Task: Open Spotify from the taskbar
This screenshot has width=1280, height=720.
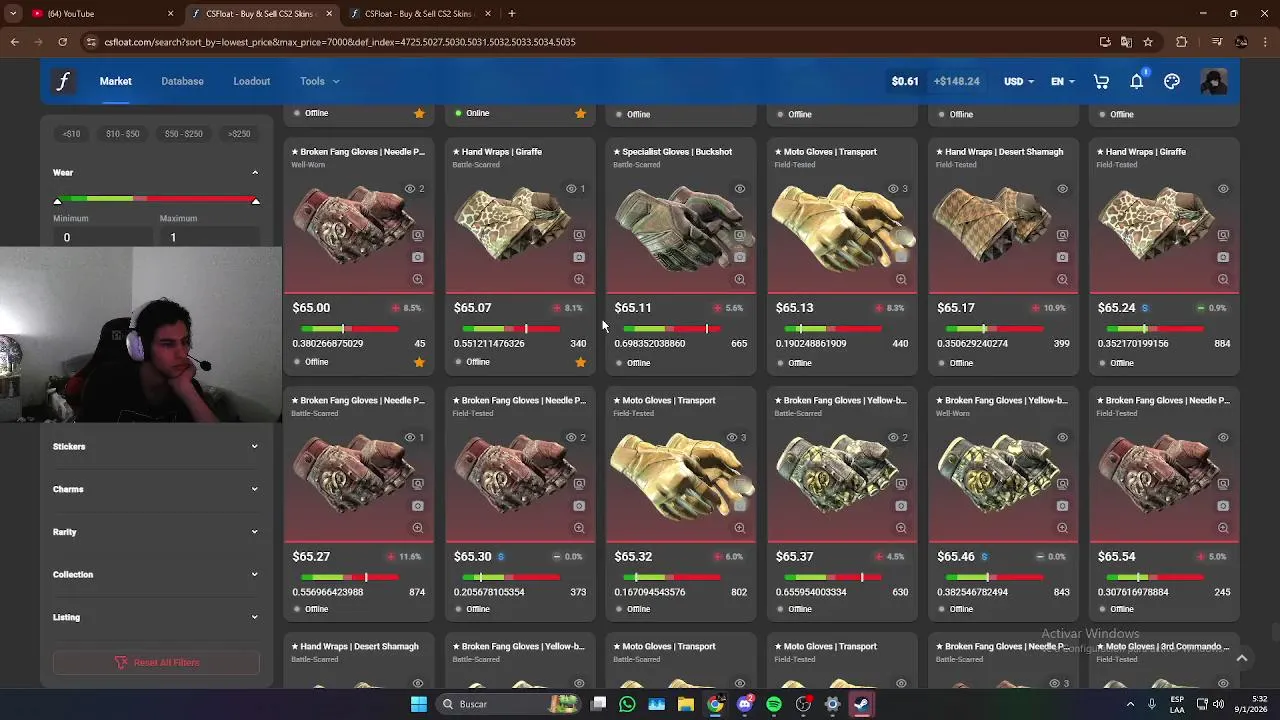Action: [x=774, y=704]
